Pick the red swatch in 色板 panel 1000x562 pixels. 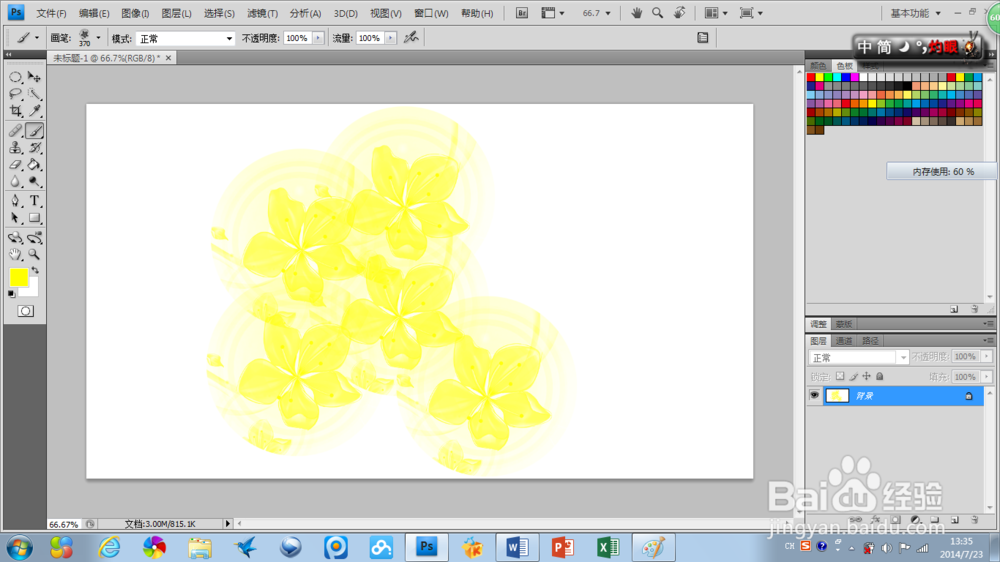coord(811,77)
